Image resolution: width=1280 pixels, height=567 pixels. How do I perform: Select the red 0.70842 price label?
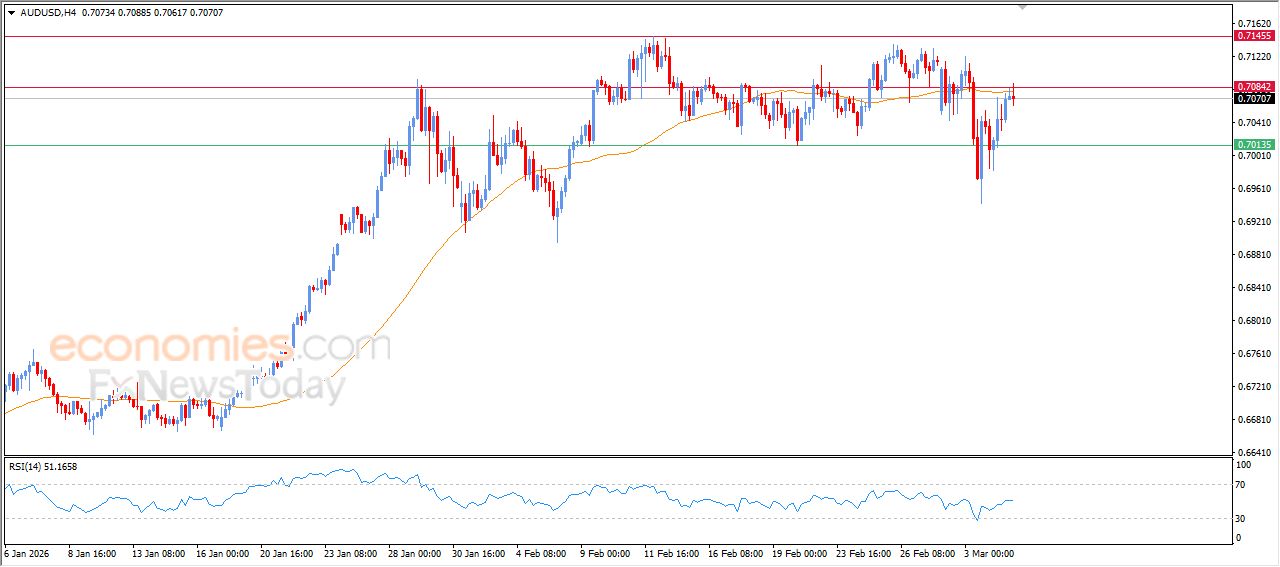[x=1254, y=87]
